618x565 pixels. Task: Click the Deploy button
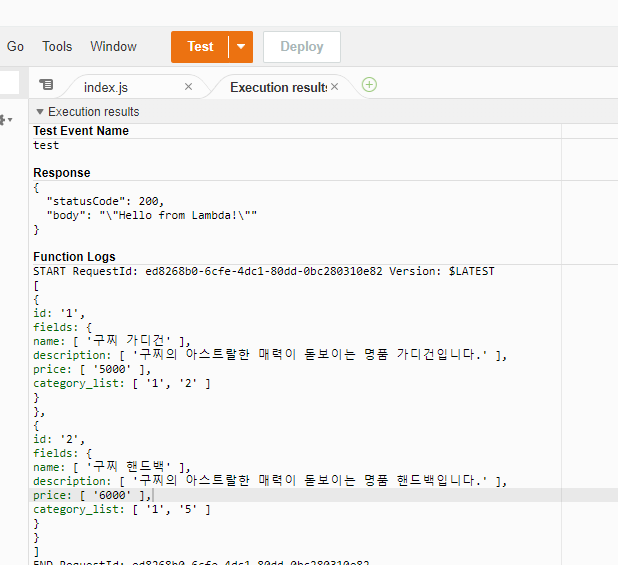[x=301, y=47]
